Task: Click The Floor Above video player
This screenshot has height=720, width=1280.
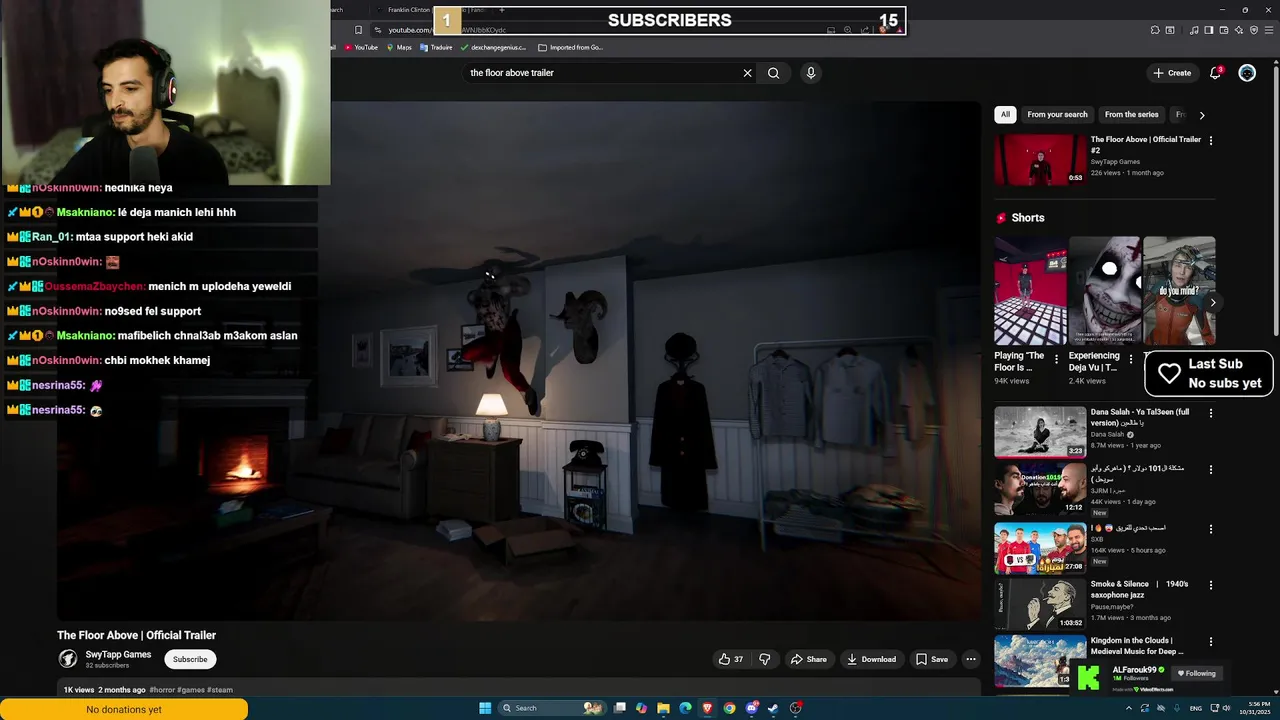Action: pyautogui.click(x=519, y=361)
